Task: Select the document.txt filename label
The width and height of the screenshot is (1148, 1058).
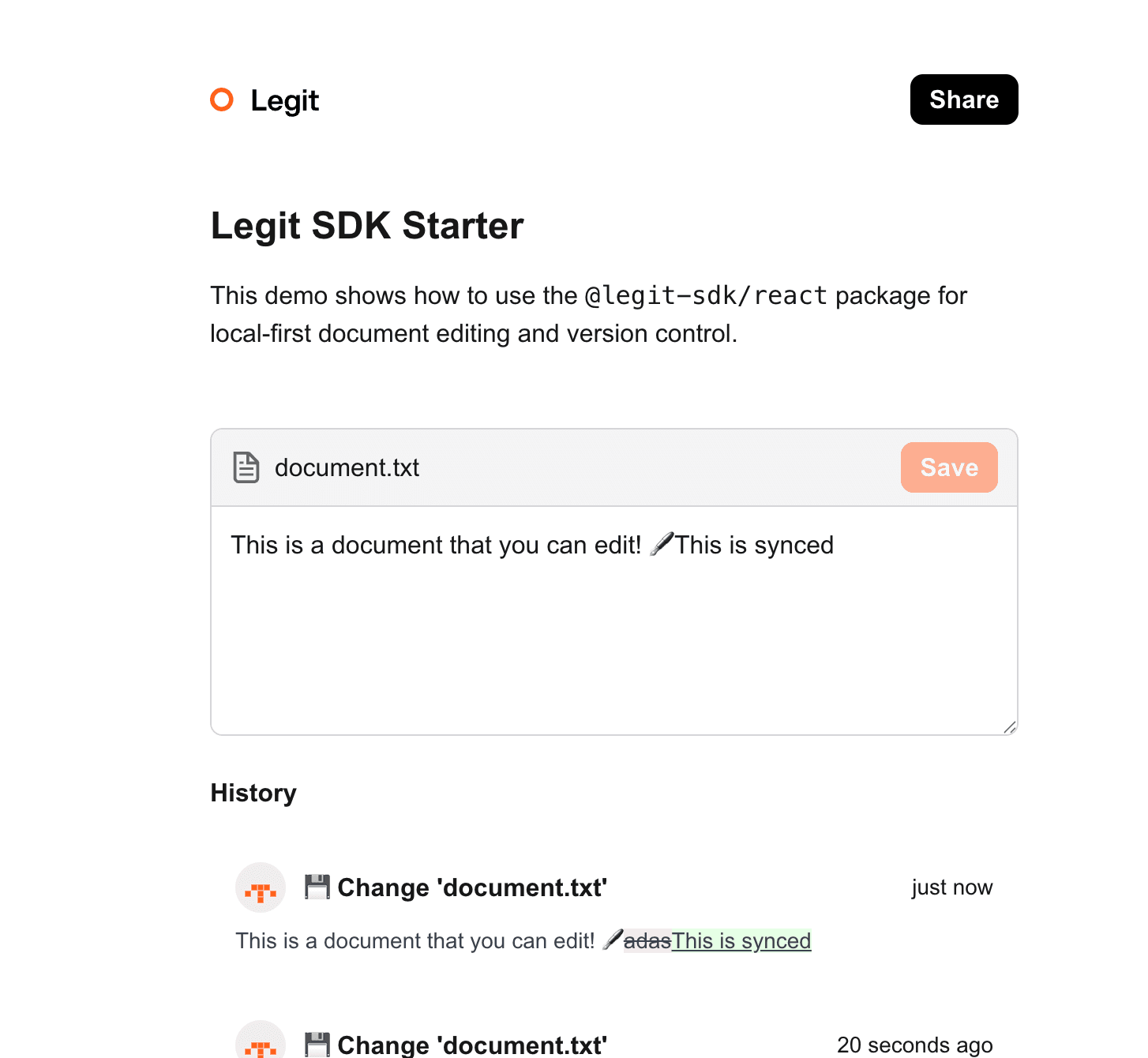Action: point(347,467)
